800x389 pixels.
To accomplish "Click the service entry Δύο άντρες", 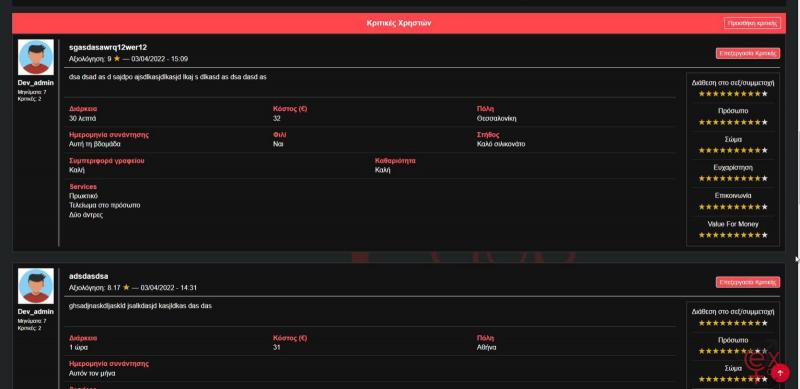I will click(x=86, y=215).
